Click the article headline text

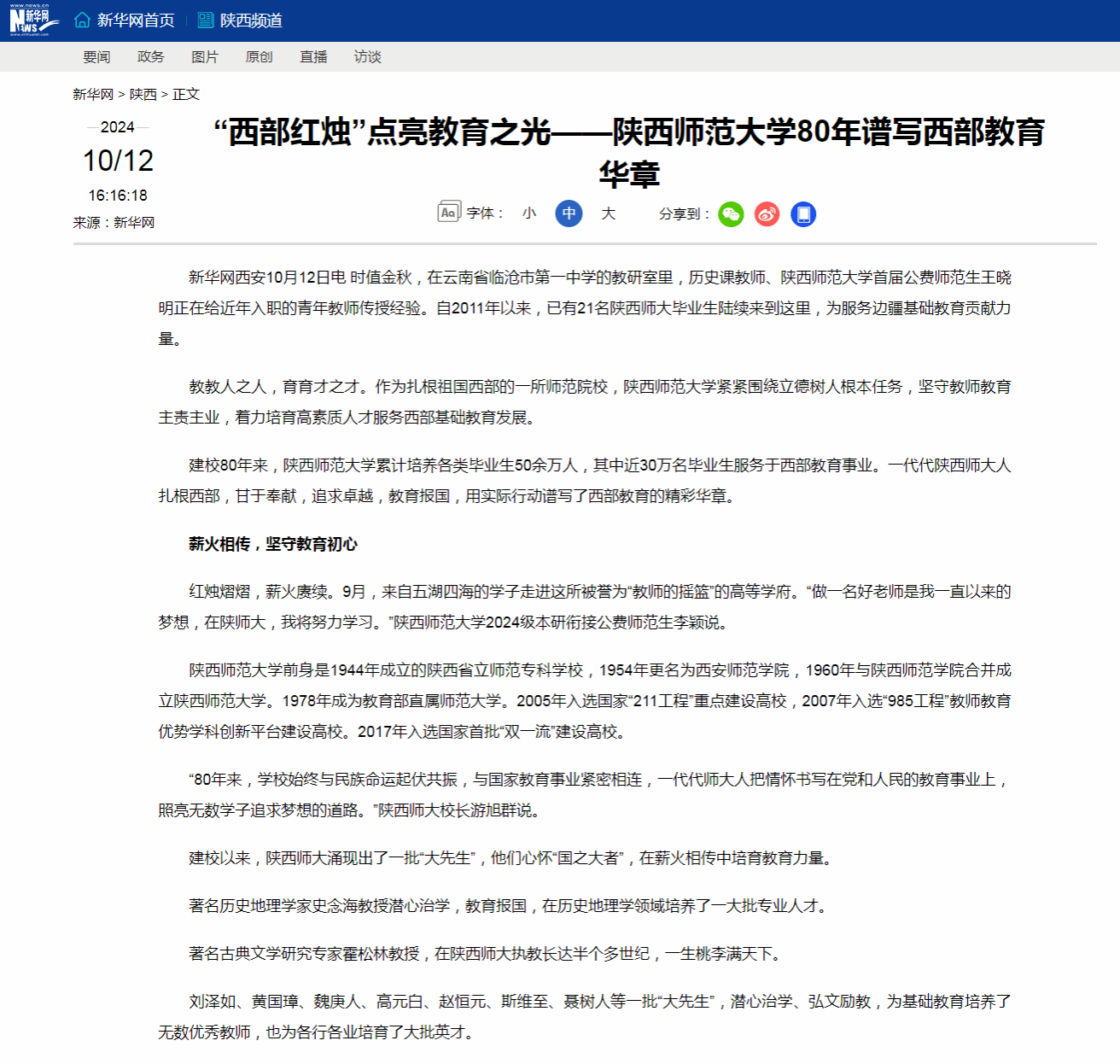click(x=629, y=153)
